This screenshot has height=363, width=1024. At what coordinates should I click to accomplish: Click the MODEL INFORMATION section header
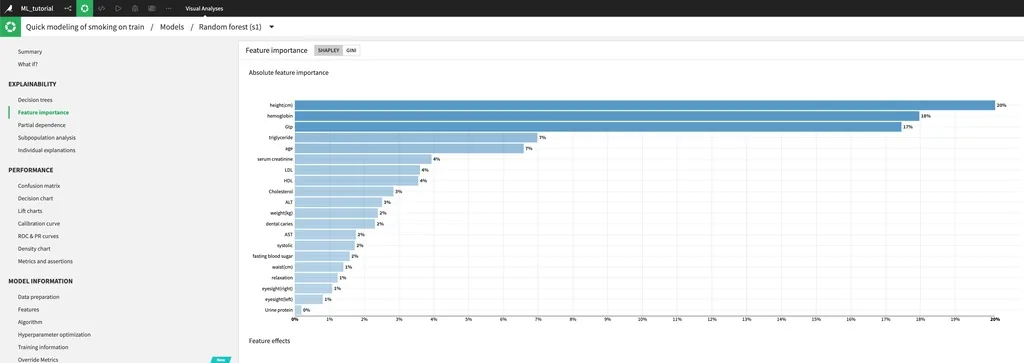pos(40,281)
